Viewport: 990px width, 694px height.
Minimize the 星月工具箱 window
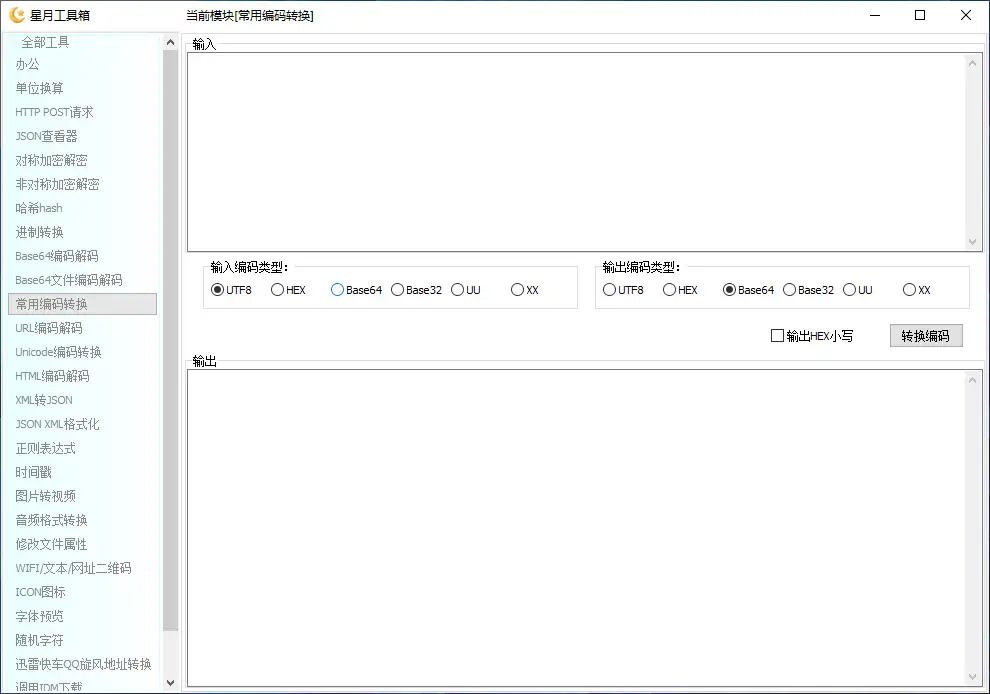pyautogui.click(x=875, y=15)
